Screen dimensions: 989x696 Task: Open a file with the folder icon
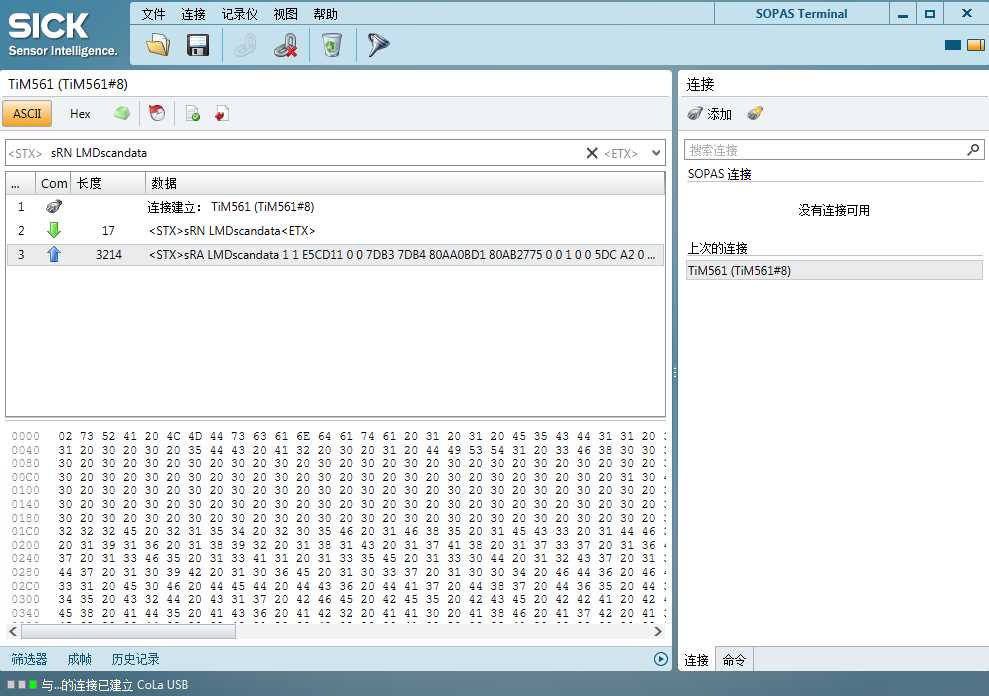click(x=158, y=45)
